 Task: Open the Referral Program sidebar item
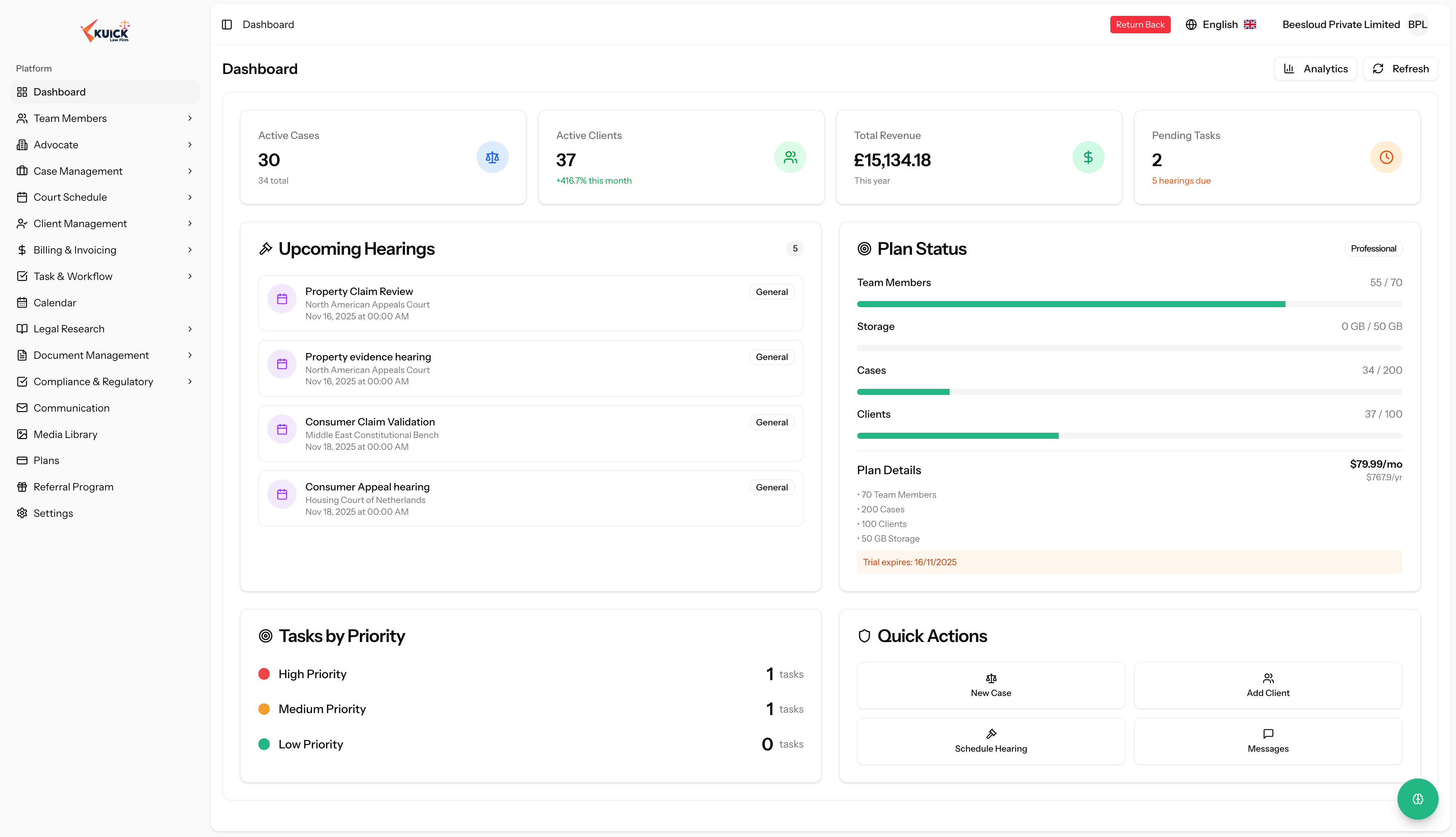(105, 487)
